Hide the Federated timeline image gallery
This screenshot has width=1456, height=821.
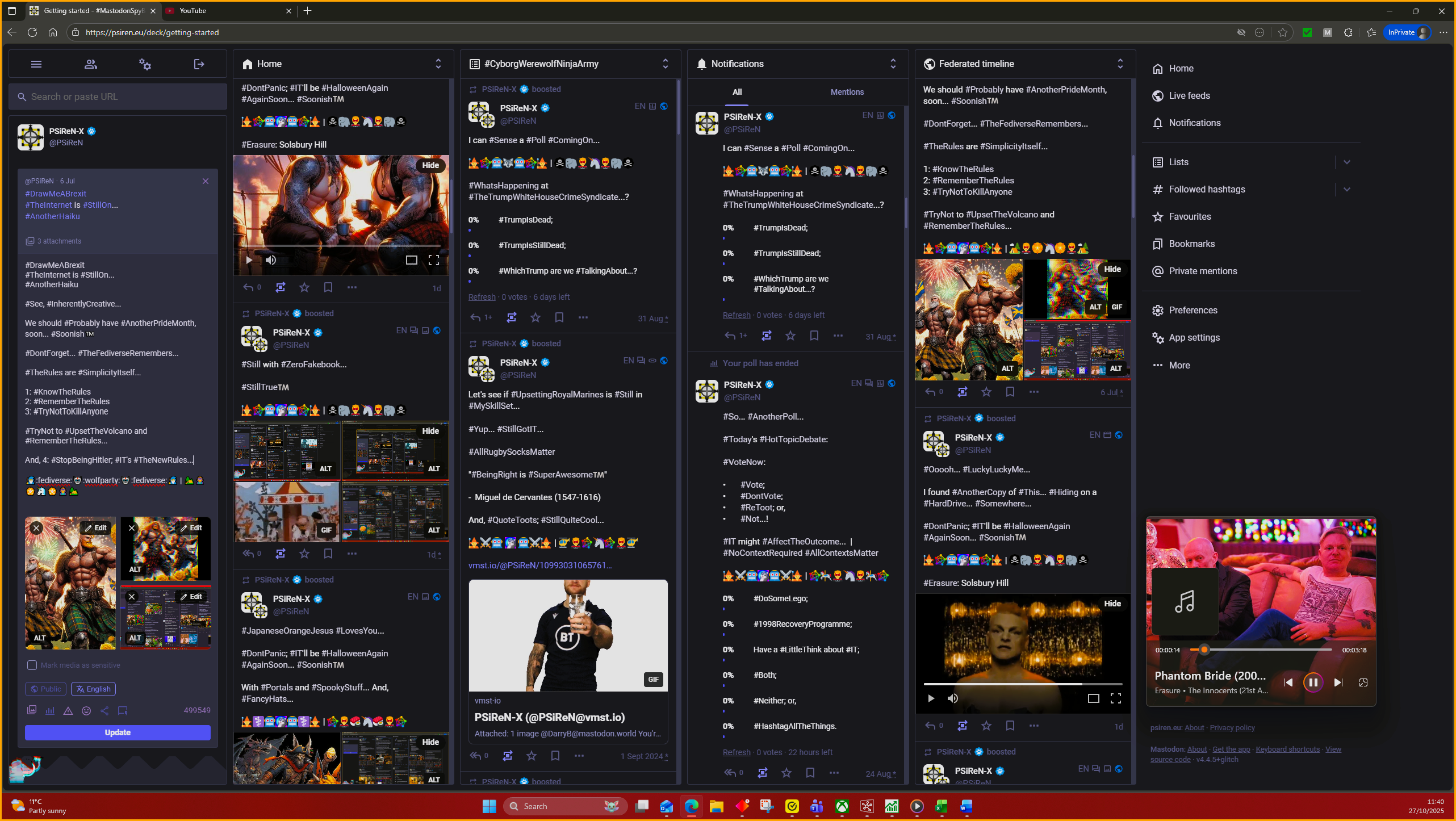pos(1112,269)
